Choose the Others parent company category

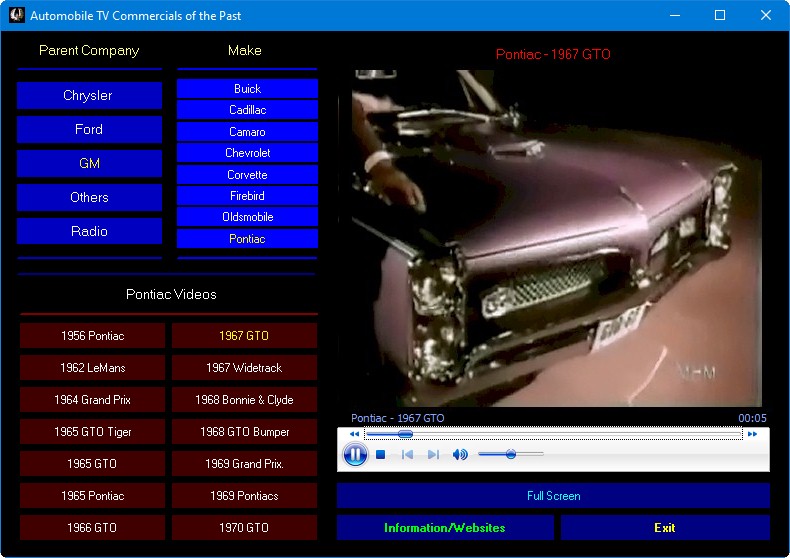pos(89,197)
